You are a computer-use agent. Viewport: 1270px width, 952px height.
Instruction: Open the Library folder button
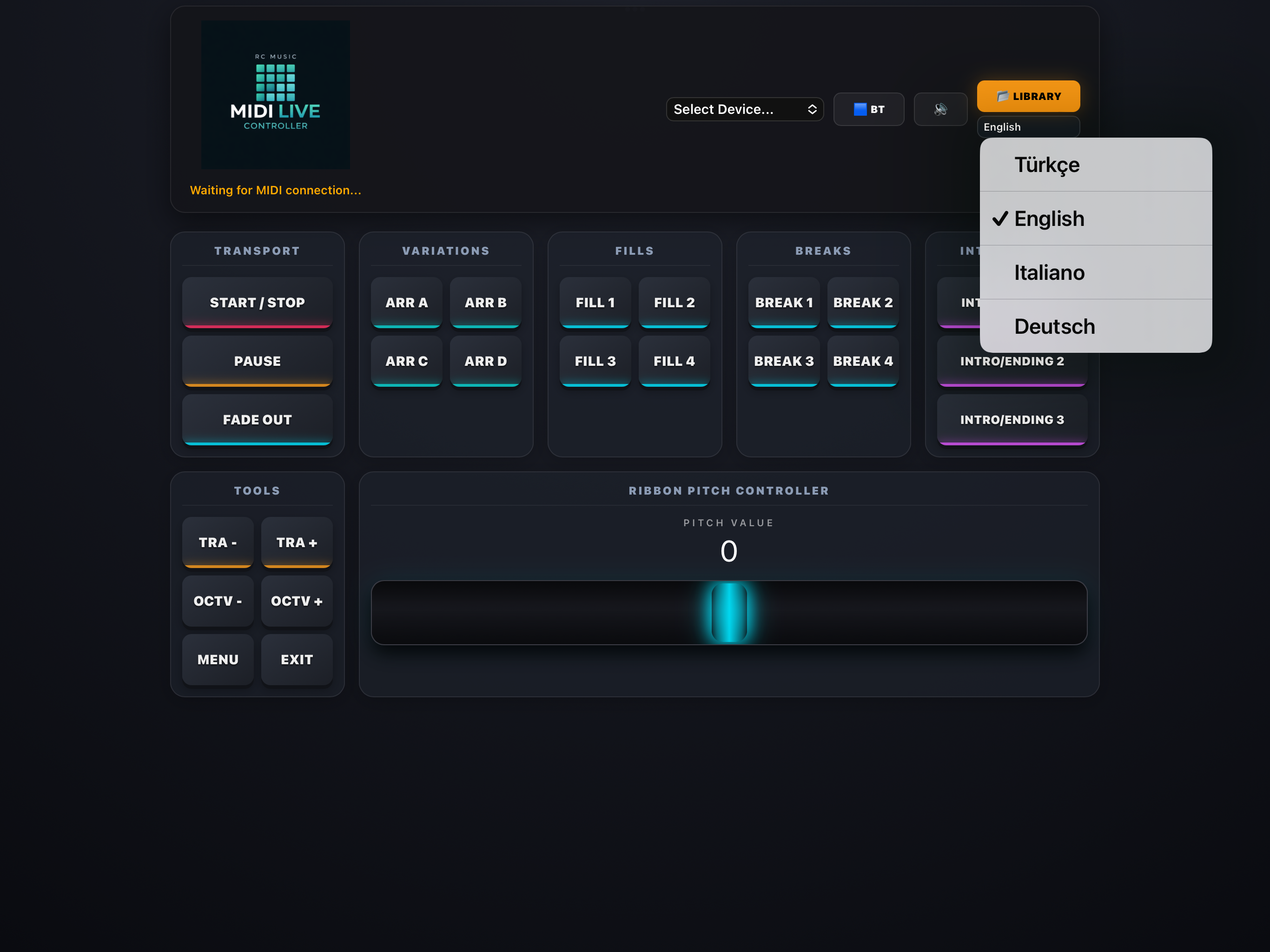(1028, 96)
